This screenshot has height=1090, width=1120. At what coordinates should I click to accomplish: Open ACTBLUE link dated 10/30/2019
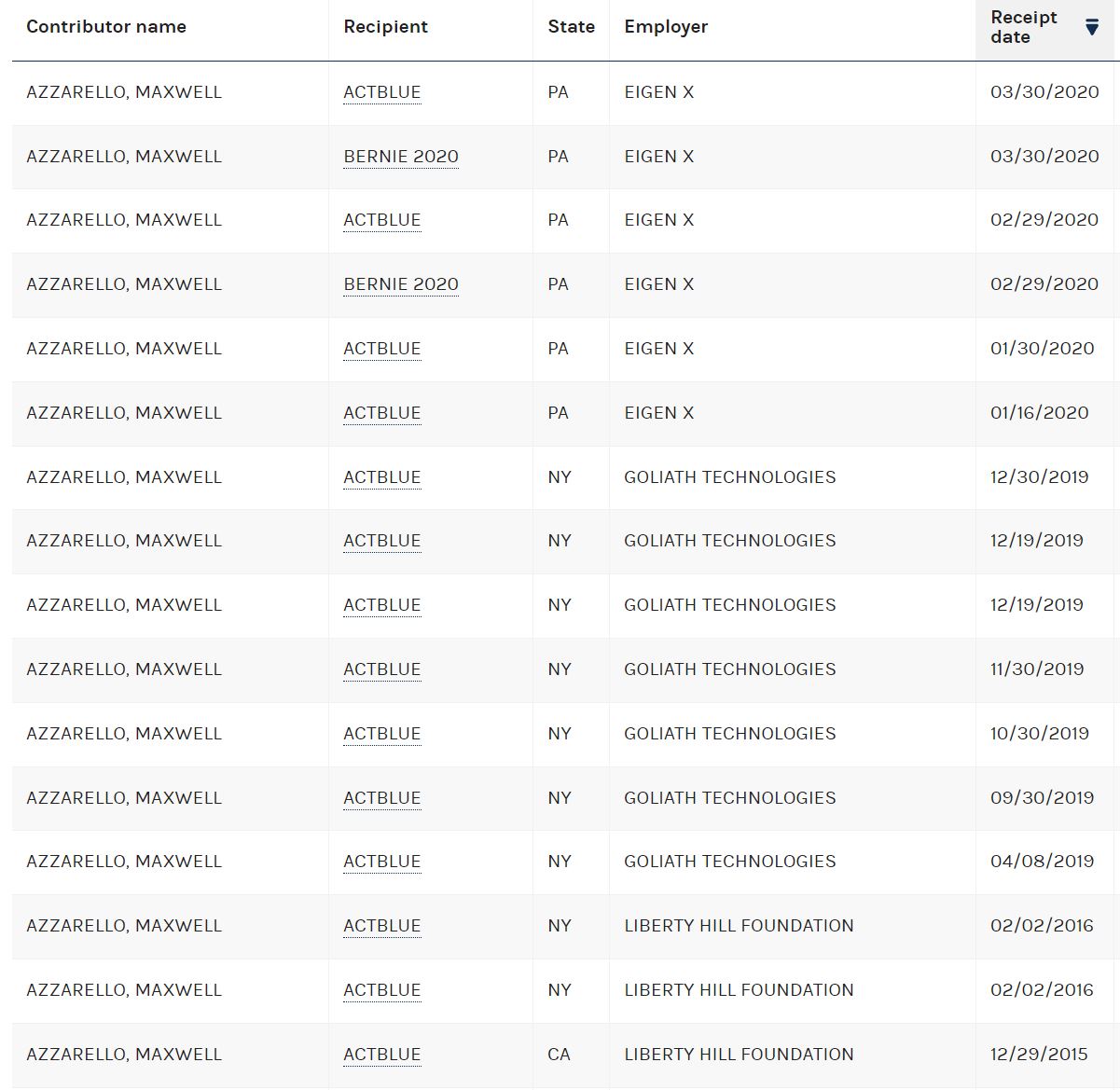click(x=382, y=734)
